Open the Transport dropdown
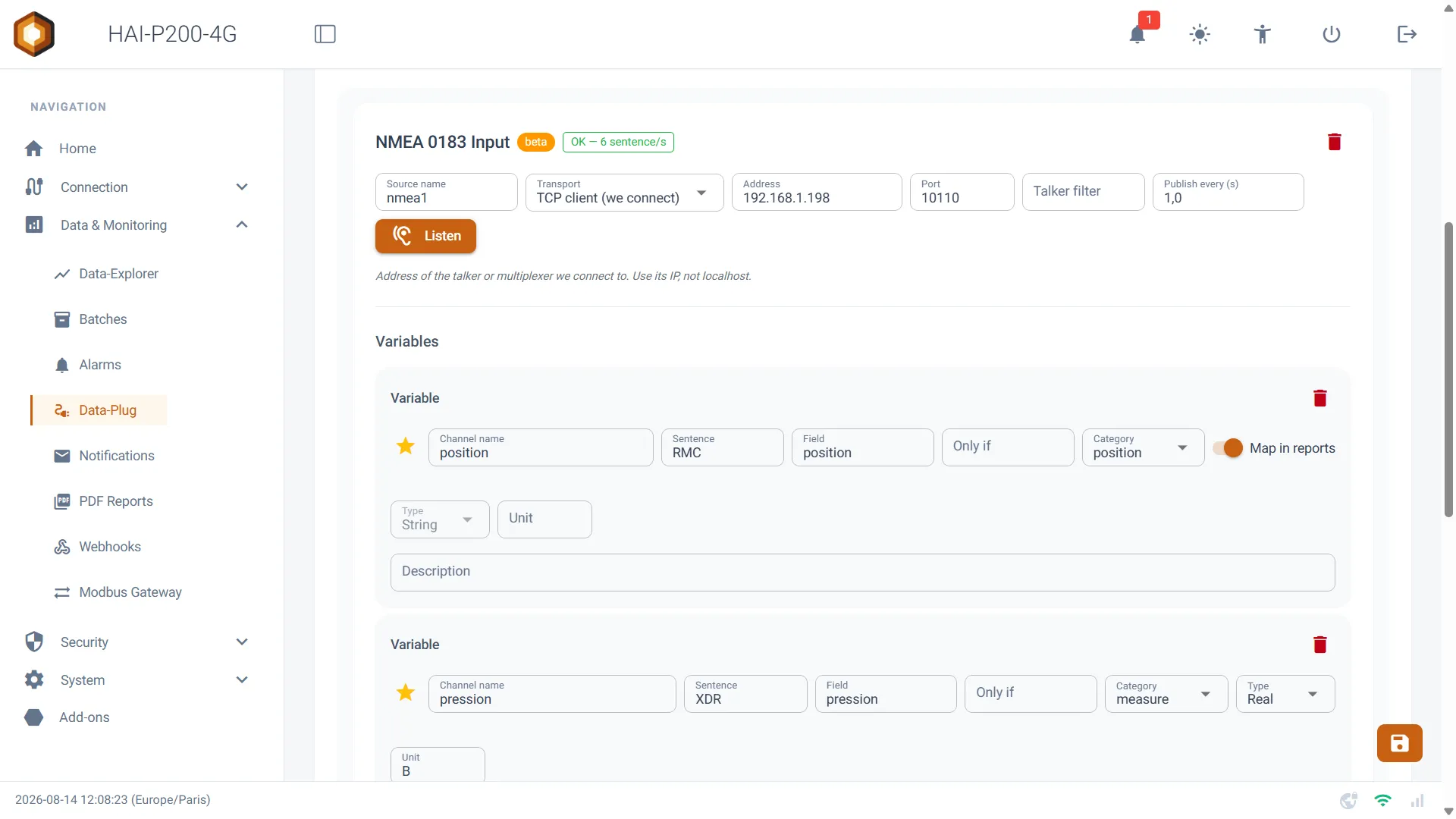Image resolution: width=1456 pixels, height=819 pixels. [x=625, y=192]
